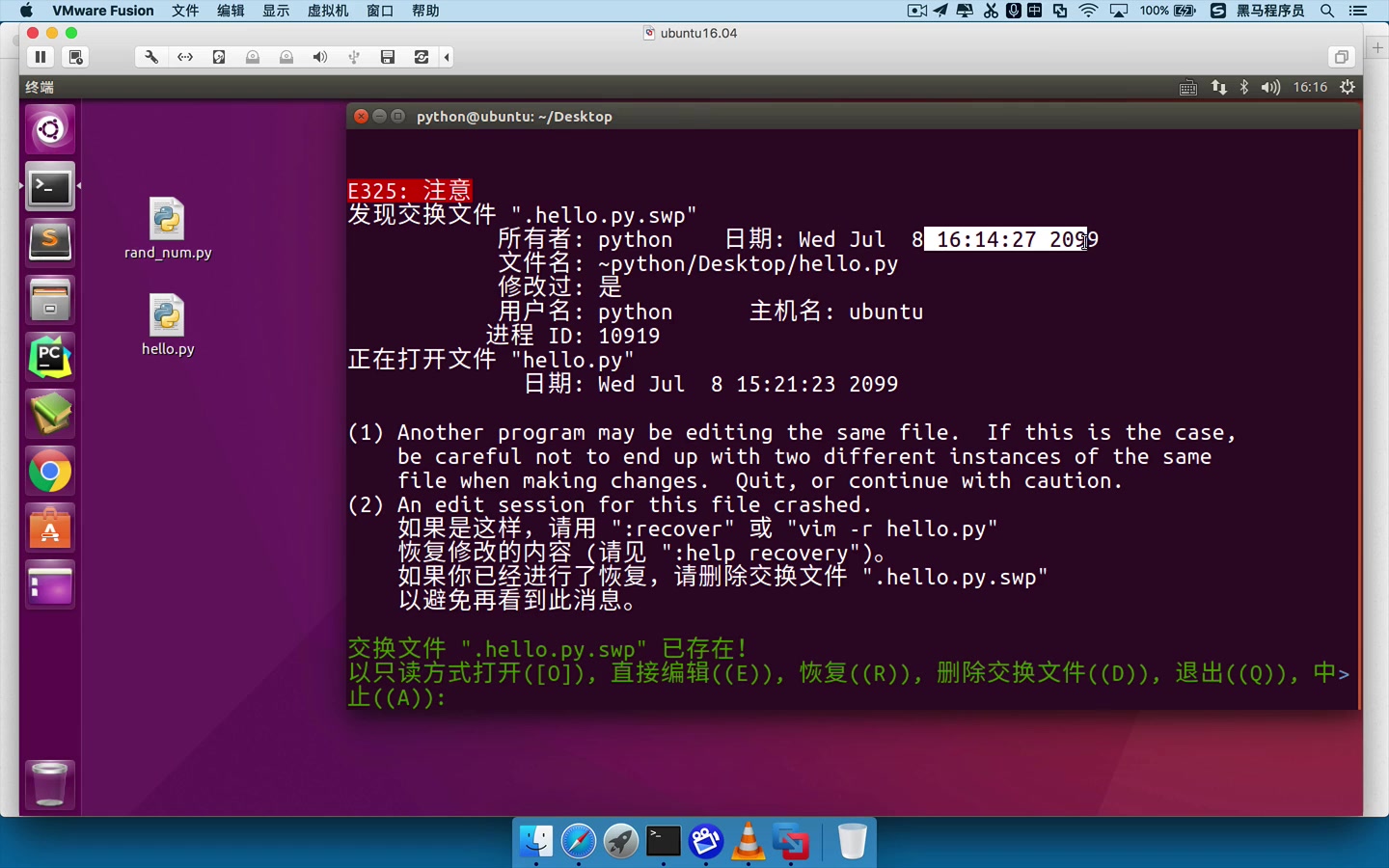This screenshot has height=868, width=1389.
Task: Take a snapshot with the floppy disk icon
Action: (x=388, y=57)
